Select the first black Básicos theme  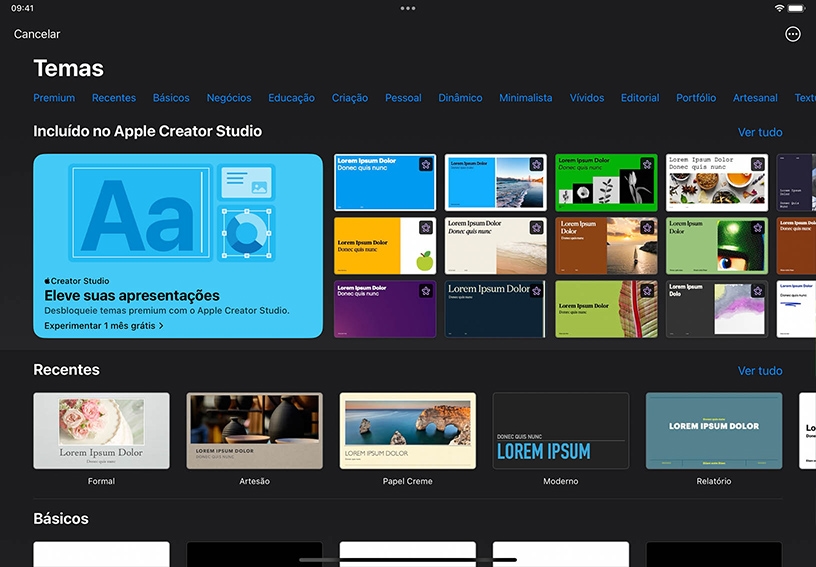click(x=254, y=554)
